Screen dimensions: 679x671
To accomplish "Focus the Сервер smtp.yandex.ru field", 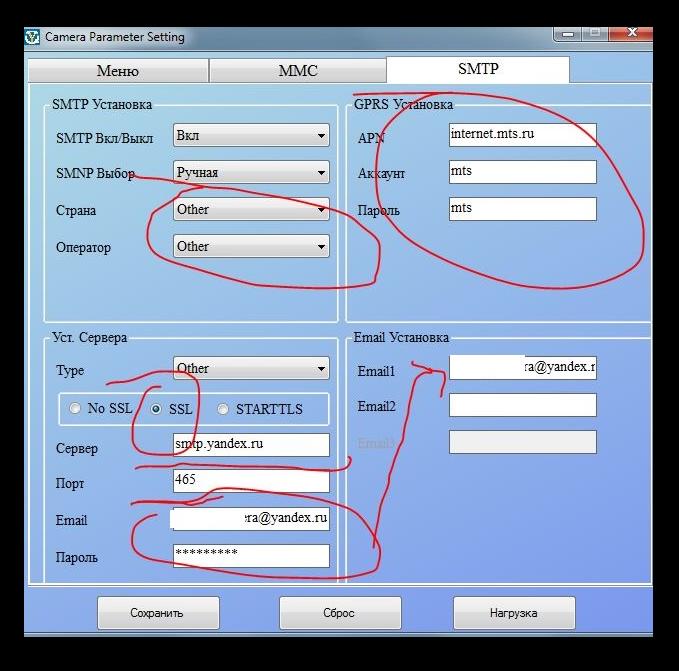I will pos(250,445).
